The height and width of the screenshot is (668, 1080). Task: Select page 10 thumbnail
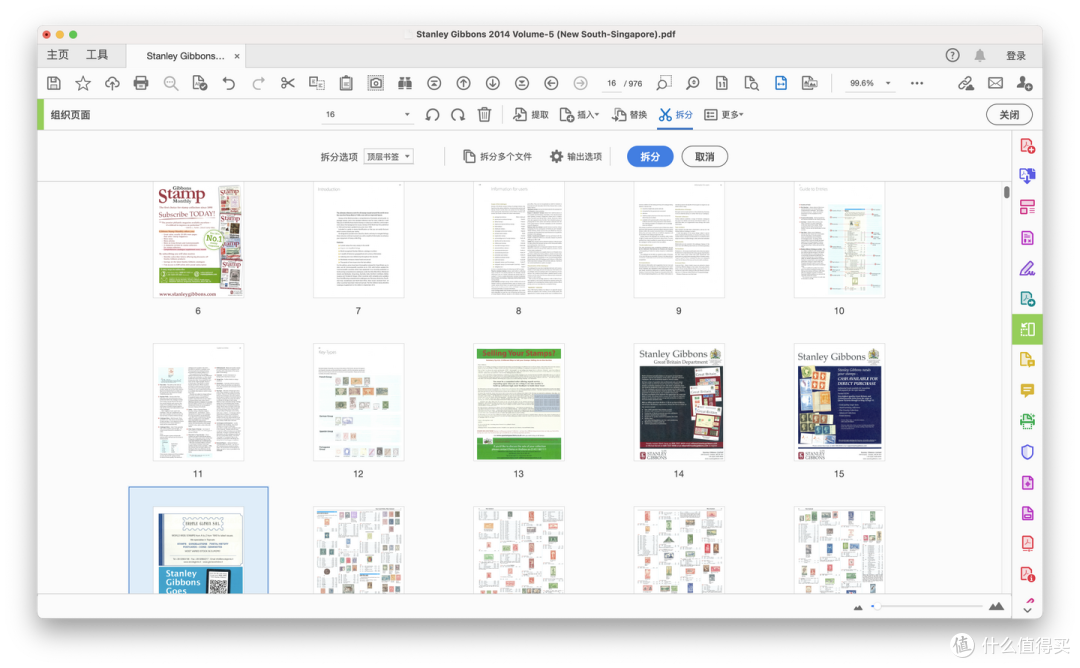(x=839, y=240)
